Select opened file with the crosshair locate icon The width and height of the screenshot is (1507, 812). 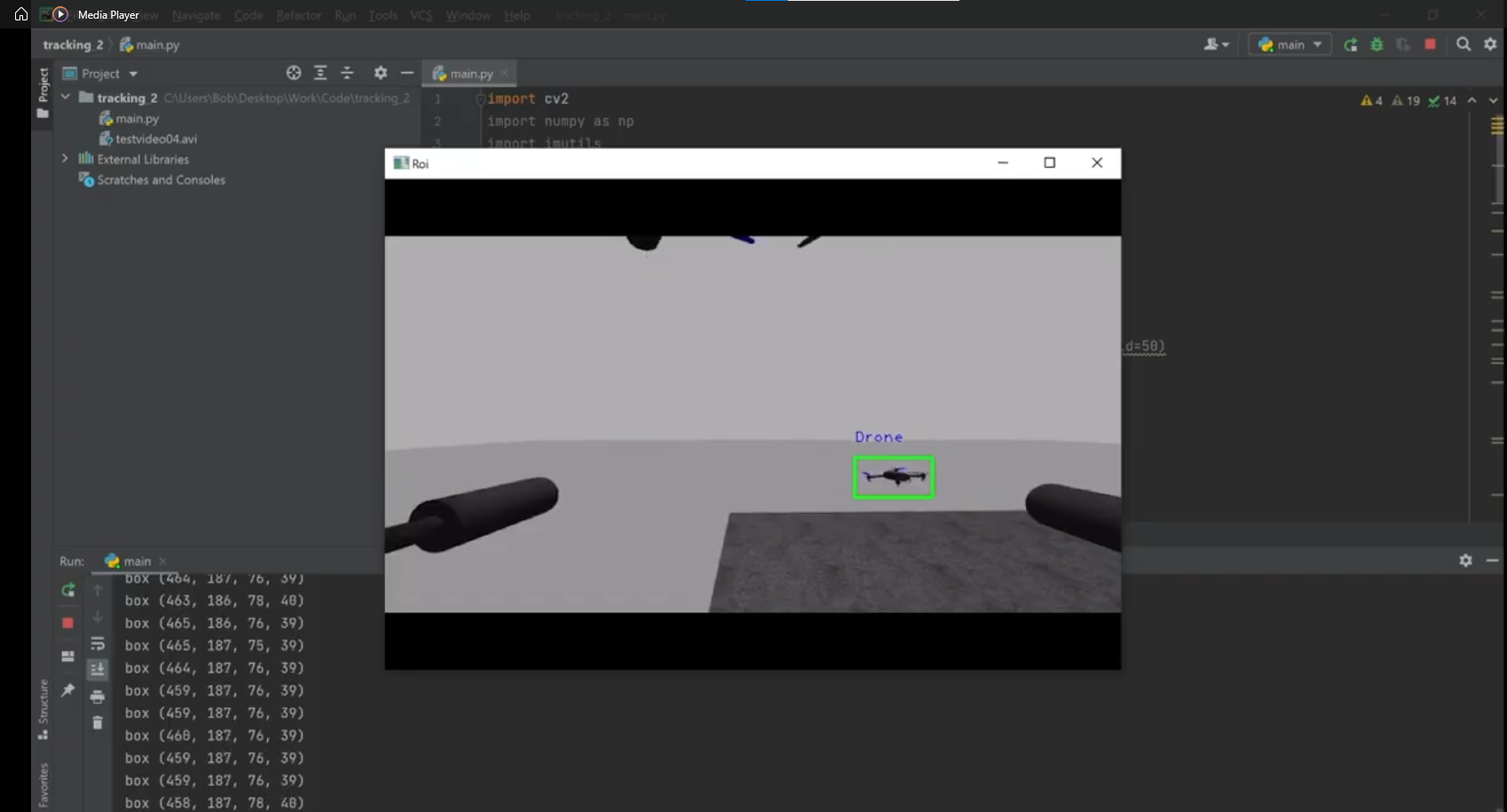pyautogui.click(x=294, y=73)
